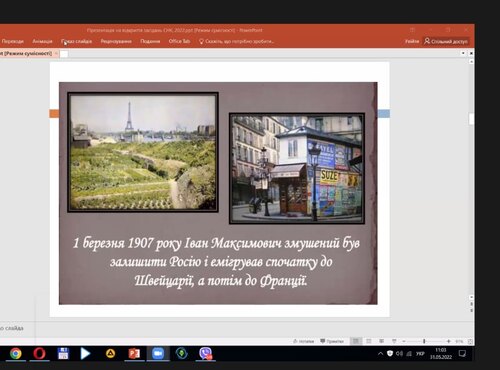Click the zoom slider handle
The height and width of the screenshot is (370, 500).
[x=424, y=341]
